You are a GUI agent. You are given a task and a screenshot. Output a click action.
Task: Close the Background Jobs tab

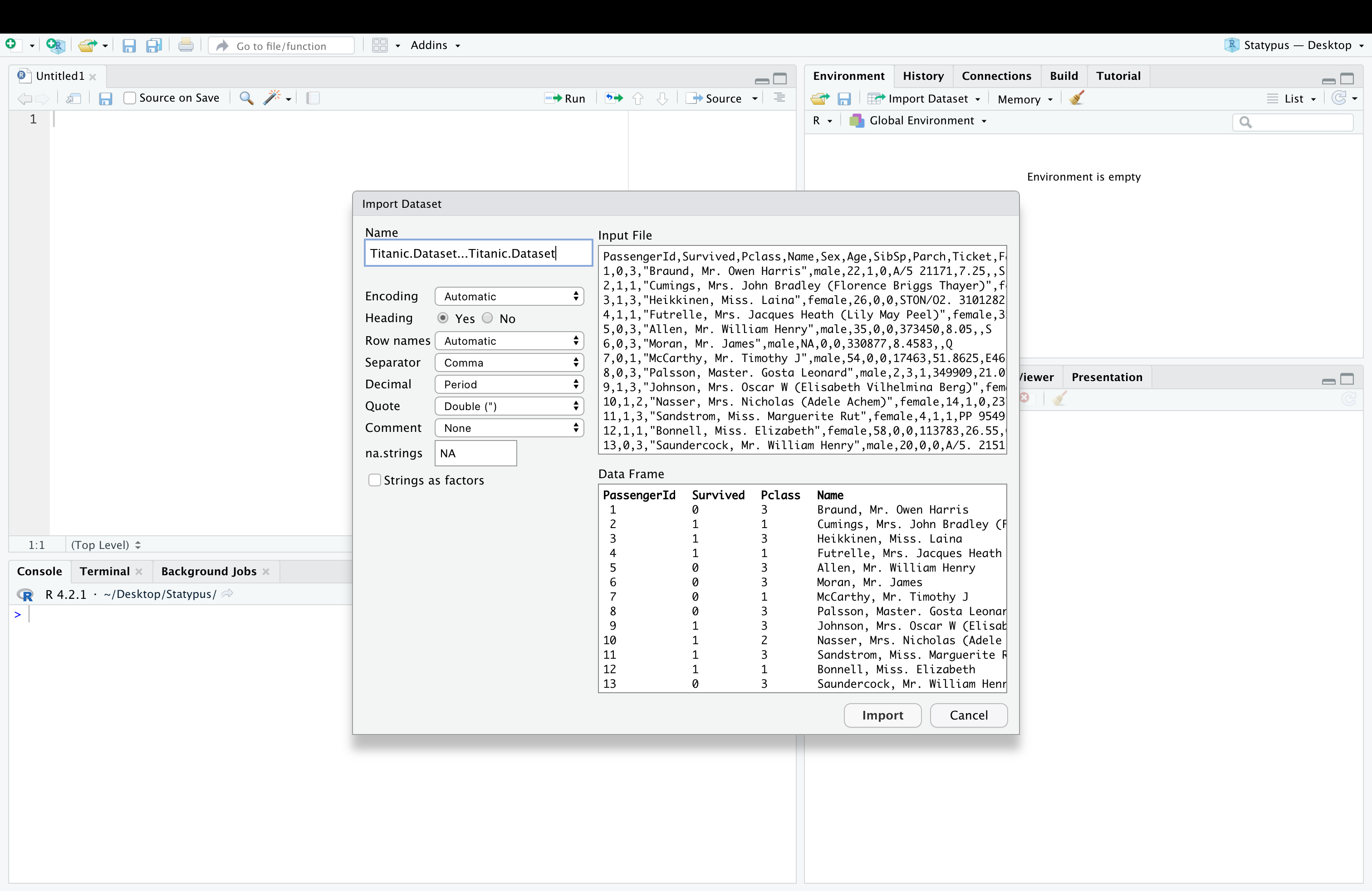pos(266,572)
